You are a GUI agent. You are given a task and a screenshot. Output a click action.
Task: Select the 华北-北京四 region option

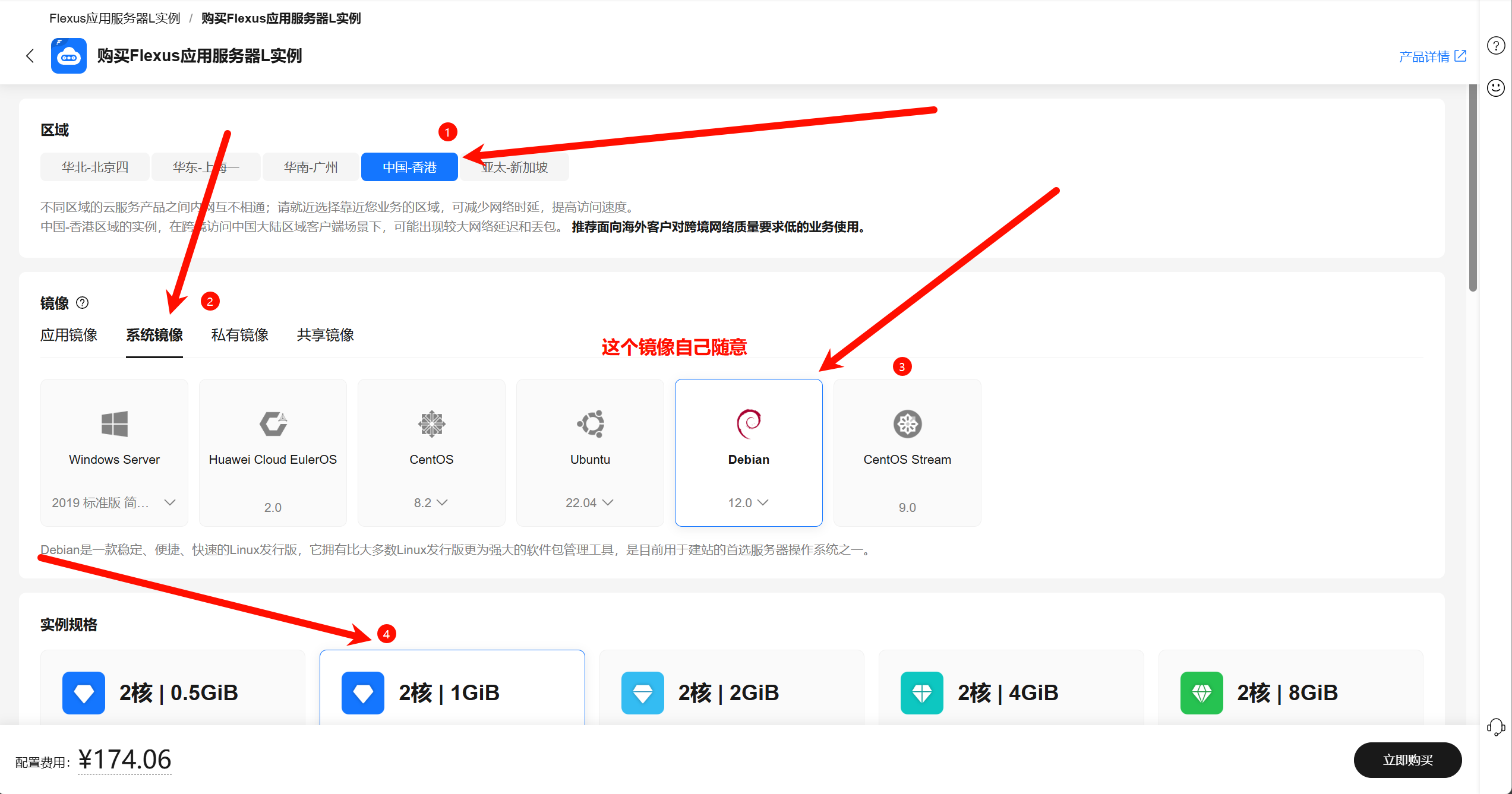tap(95, 167)
